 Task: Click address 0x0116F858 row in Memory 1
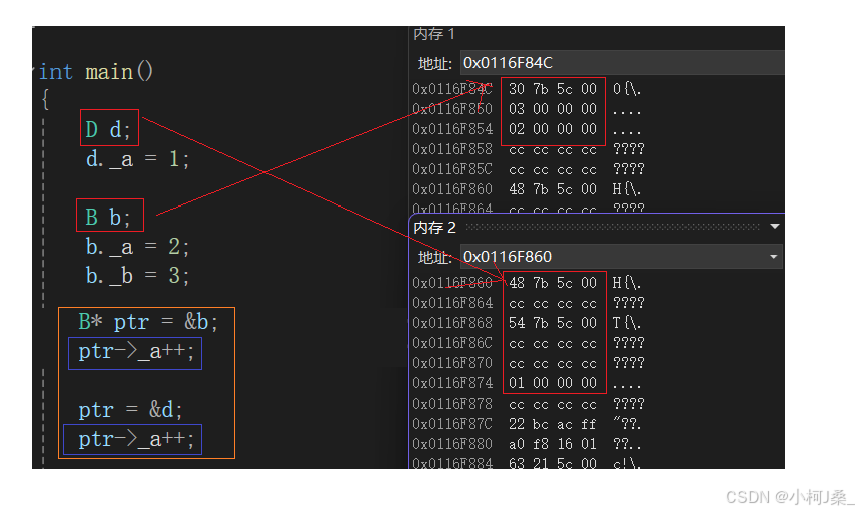[x=529, y=149]
